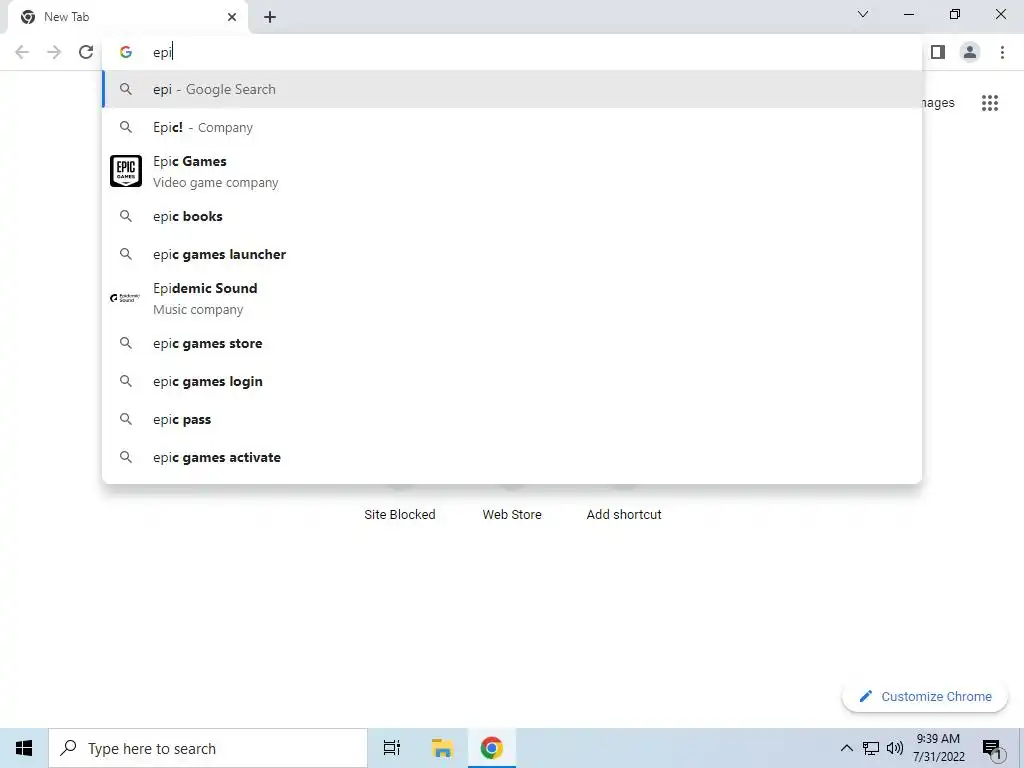This screenshot has width=1024, height=768.
Task: Pick the 'epic pass' suggestion
Action: tap(512, 419)
